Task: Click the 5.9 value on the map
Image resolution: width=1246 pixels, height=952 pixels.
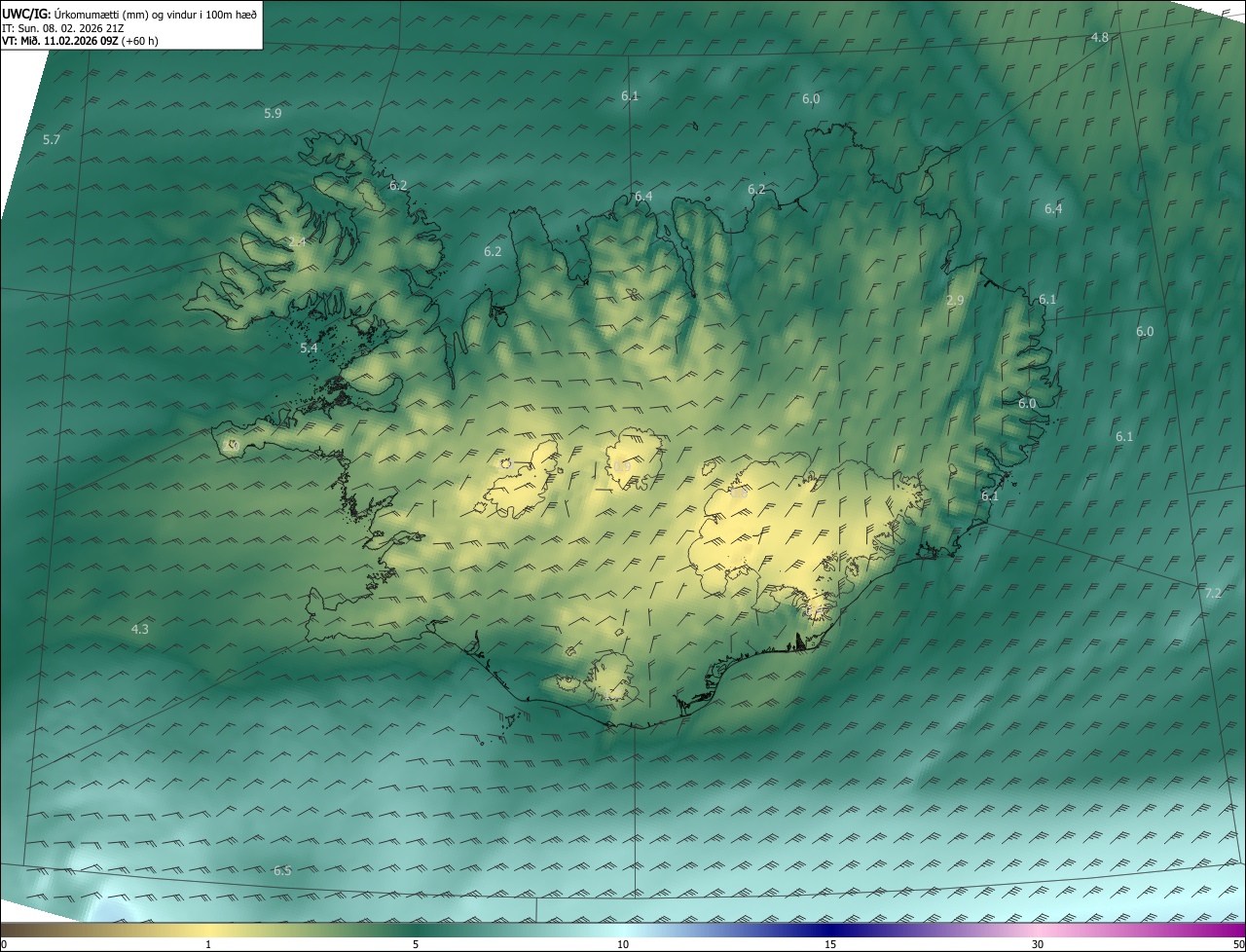Action: point(273,113)
